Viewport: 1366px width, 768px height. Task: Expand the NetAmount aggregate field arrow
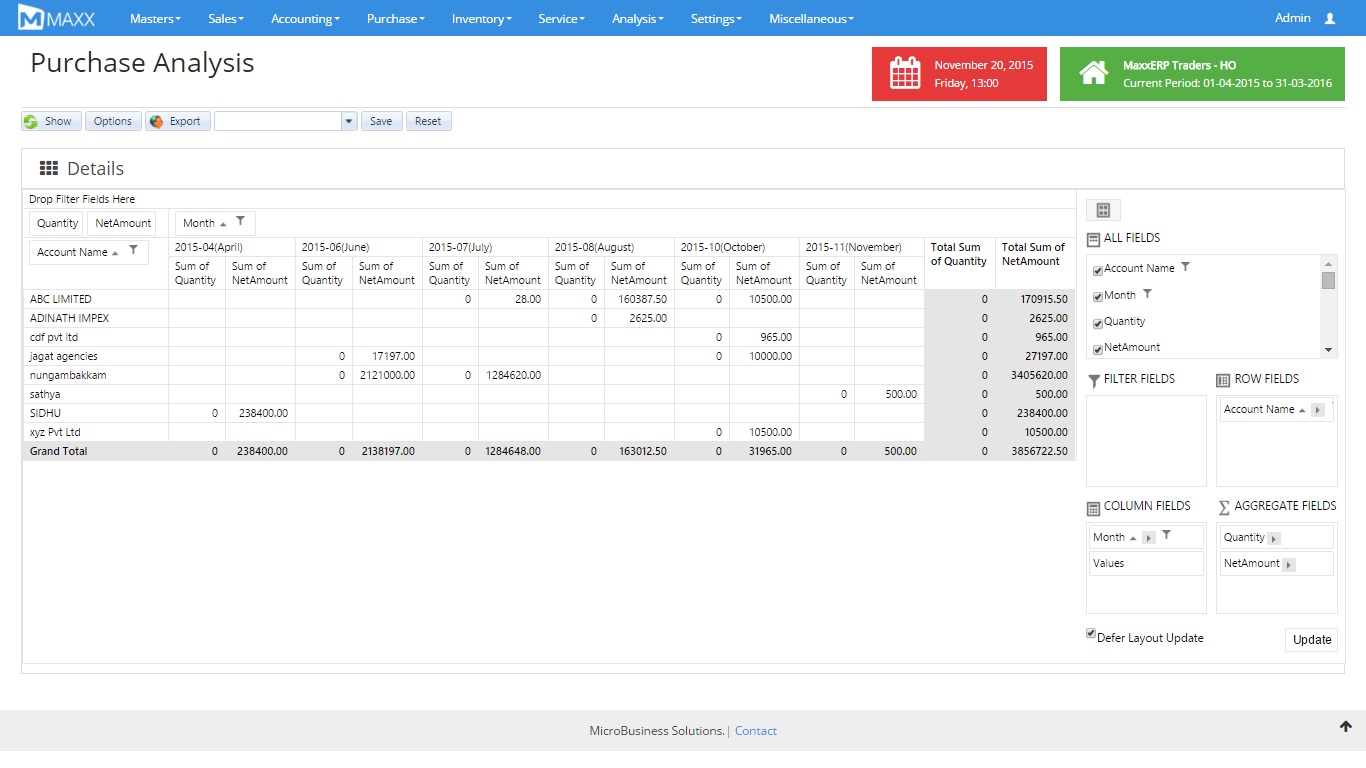point(1288,564)
